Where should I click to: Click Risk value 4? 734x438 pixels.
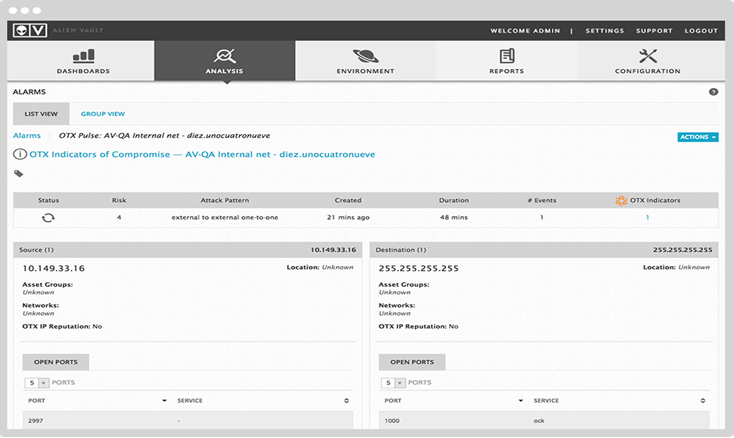[119, 218]
